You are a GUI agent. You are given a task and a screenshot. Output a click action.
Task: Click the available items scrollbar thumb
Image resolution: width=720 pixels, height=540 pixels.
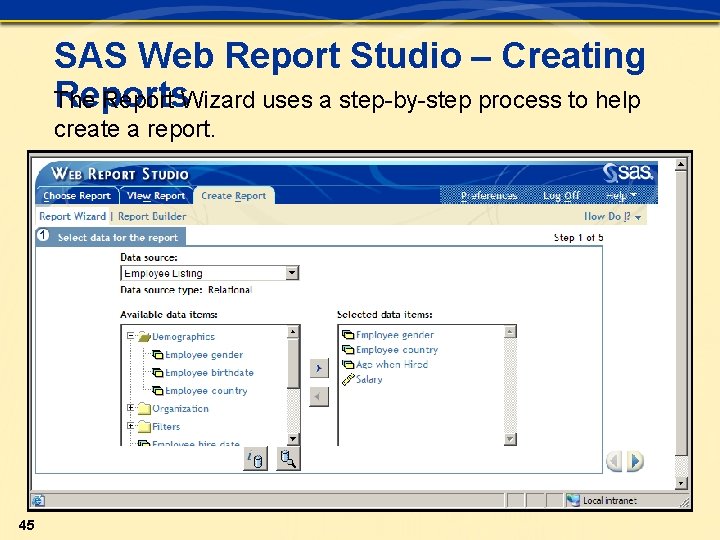[293, 364]
